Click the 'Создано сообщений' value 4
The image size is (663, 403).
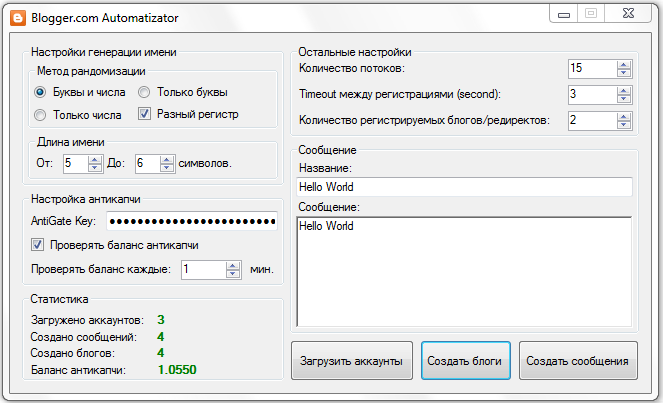pos(160,337)
